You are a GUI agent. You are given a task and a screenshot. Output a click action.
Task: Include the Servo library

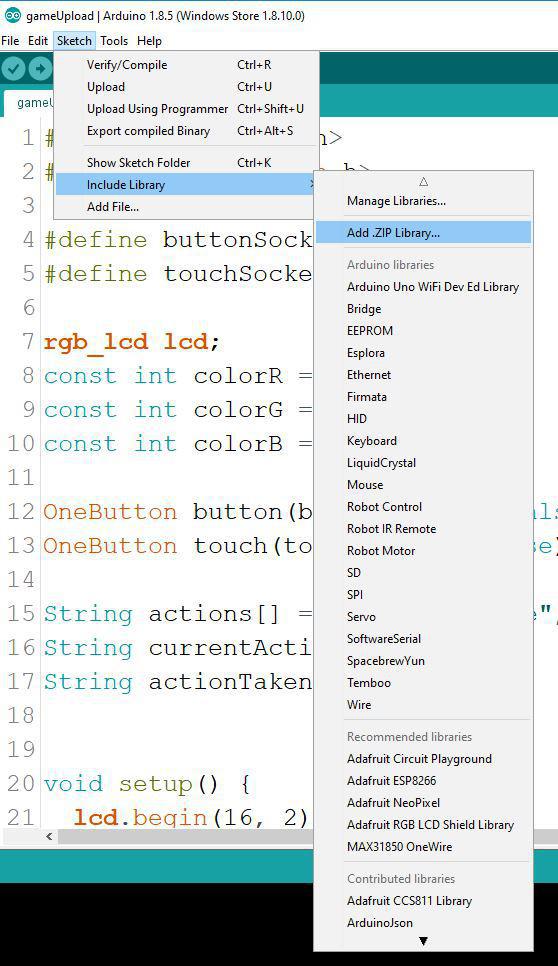coord(423,617)
